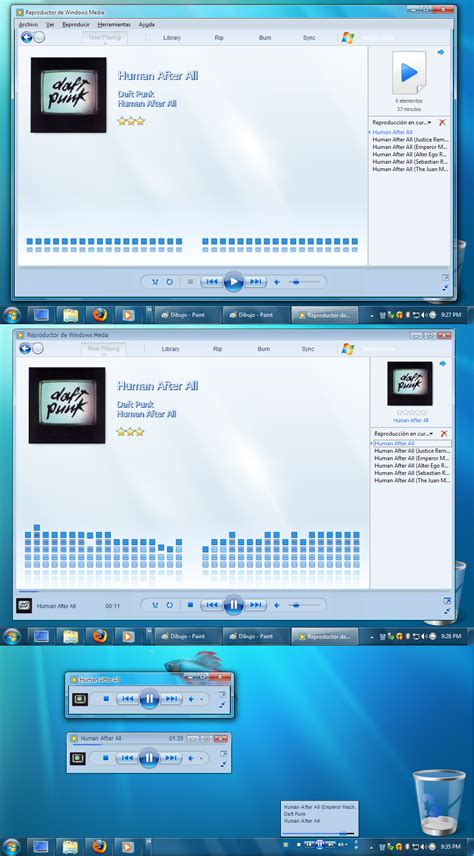This screenshot has height=856, width=474.
Task: Toggle repeat in the window with the menu bar
Action: [169, 282]
